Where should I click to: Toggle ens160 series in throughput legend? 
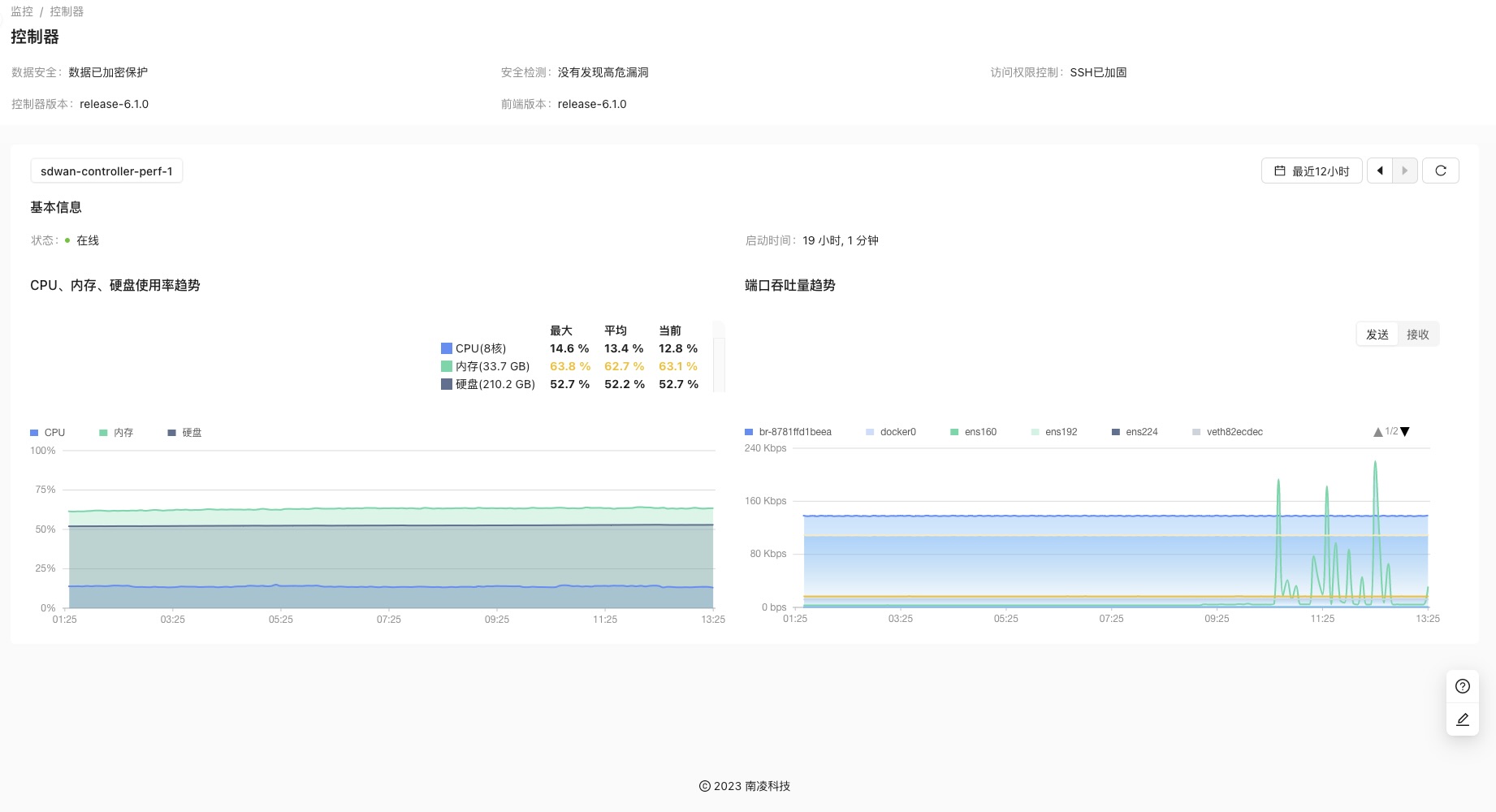coord(974,432)
